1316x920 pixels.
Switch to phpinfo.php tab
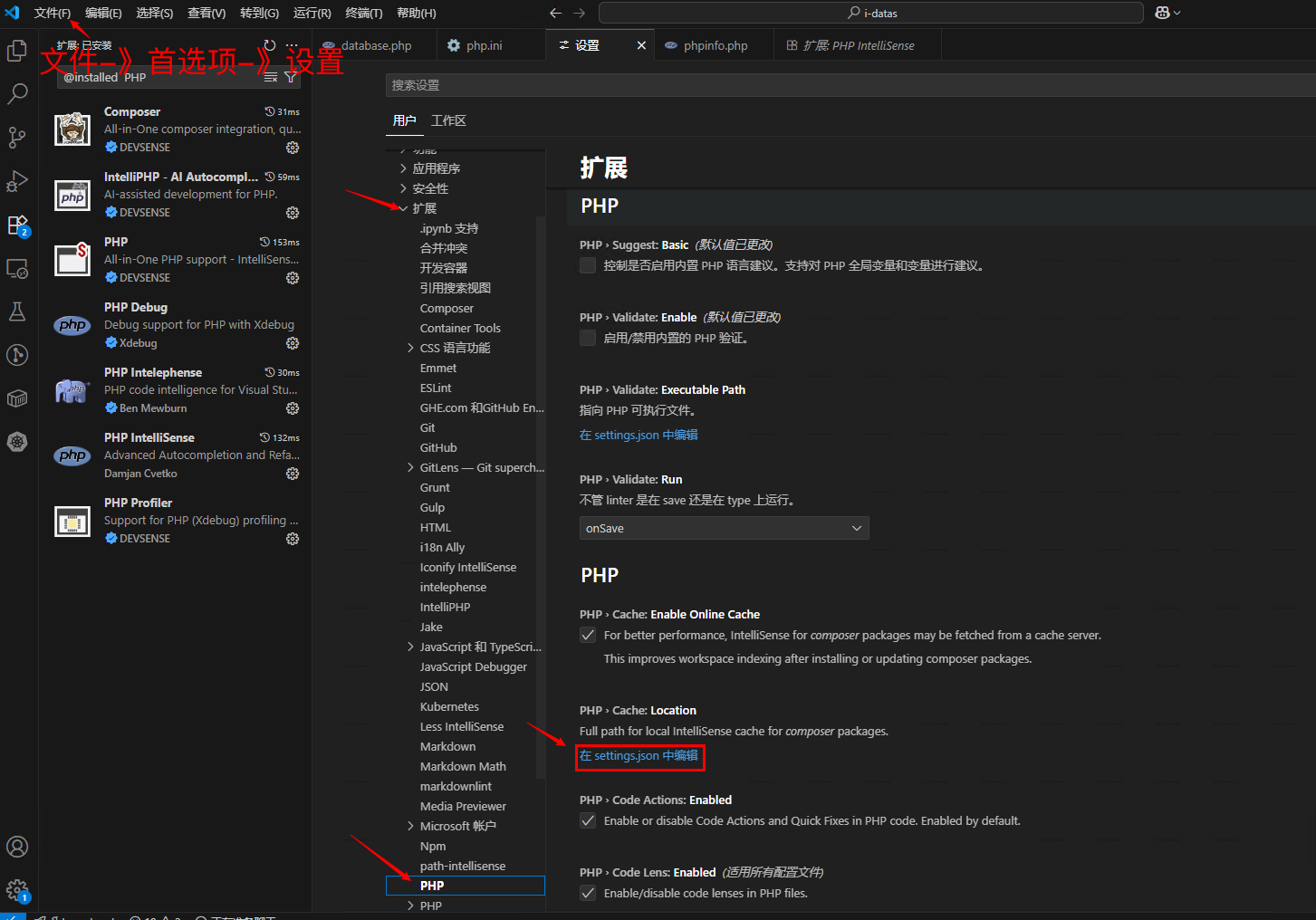click(x=715, y=45)
